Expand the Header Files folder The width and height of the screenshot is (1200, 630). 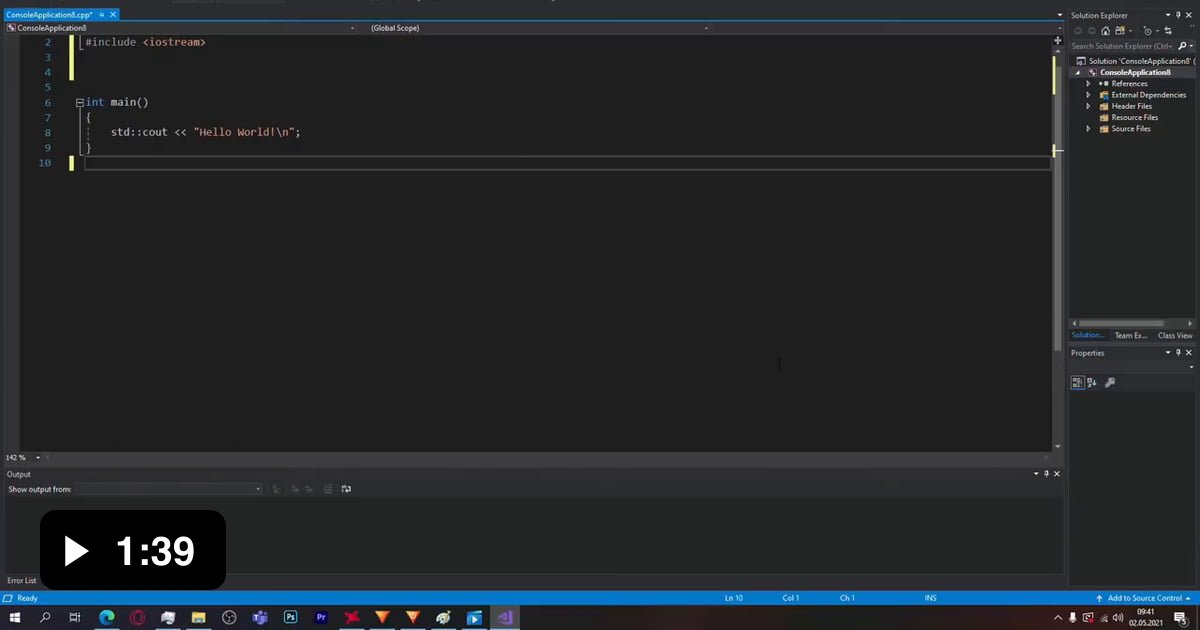click(1088, 106)
